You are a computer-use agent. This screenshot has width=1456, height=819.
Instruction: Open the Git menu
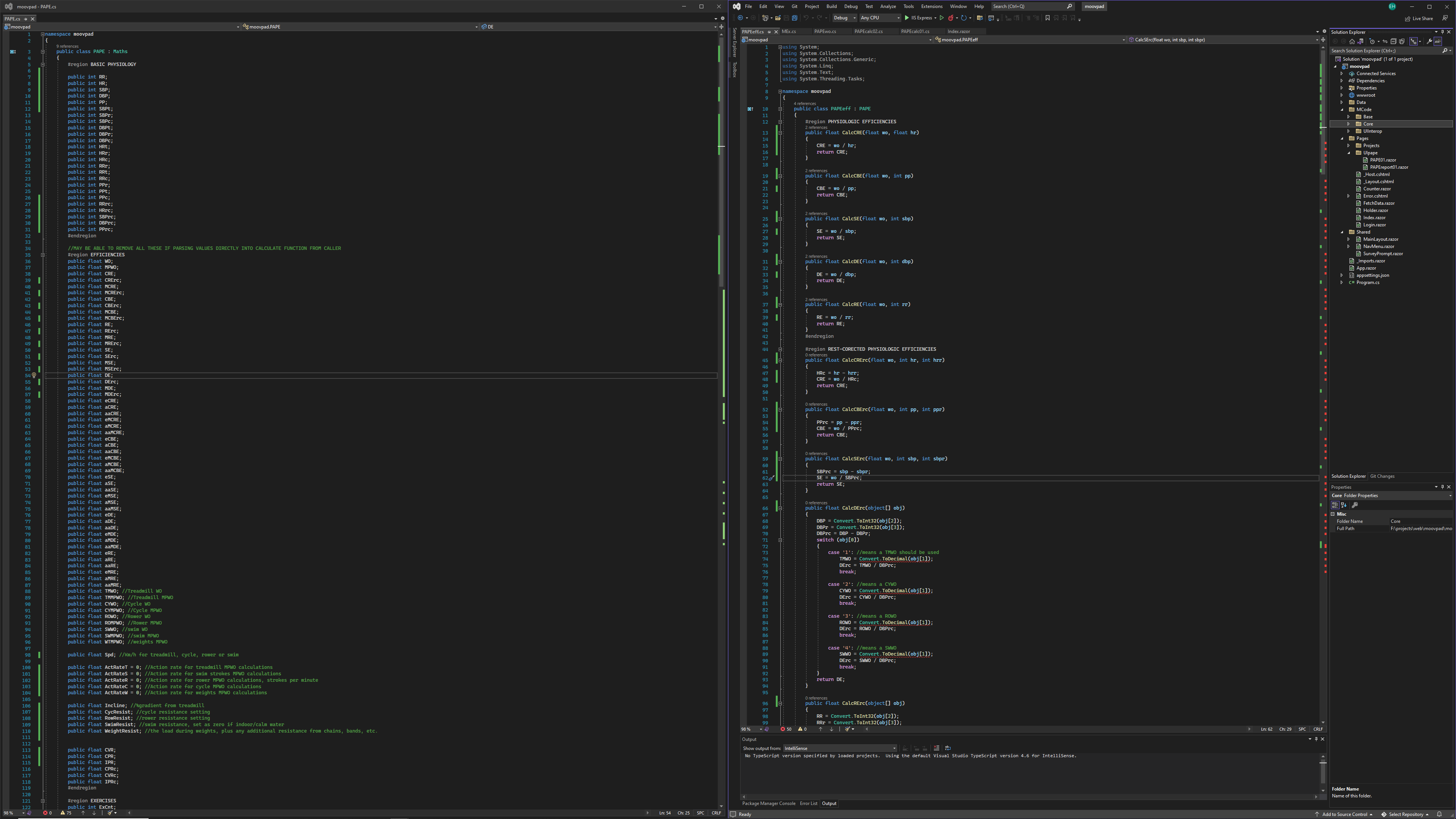point(794,6)
